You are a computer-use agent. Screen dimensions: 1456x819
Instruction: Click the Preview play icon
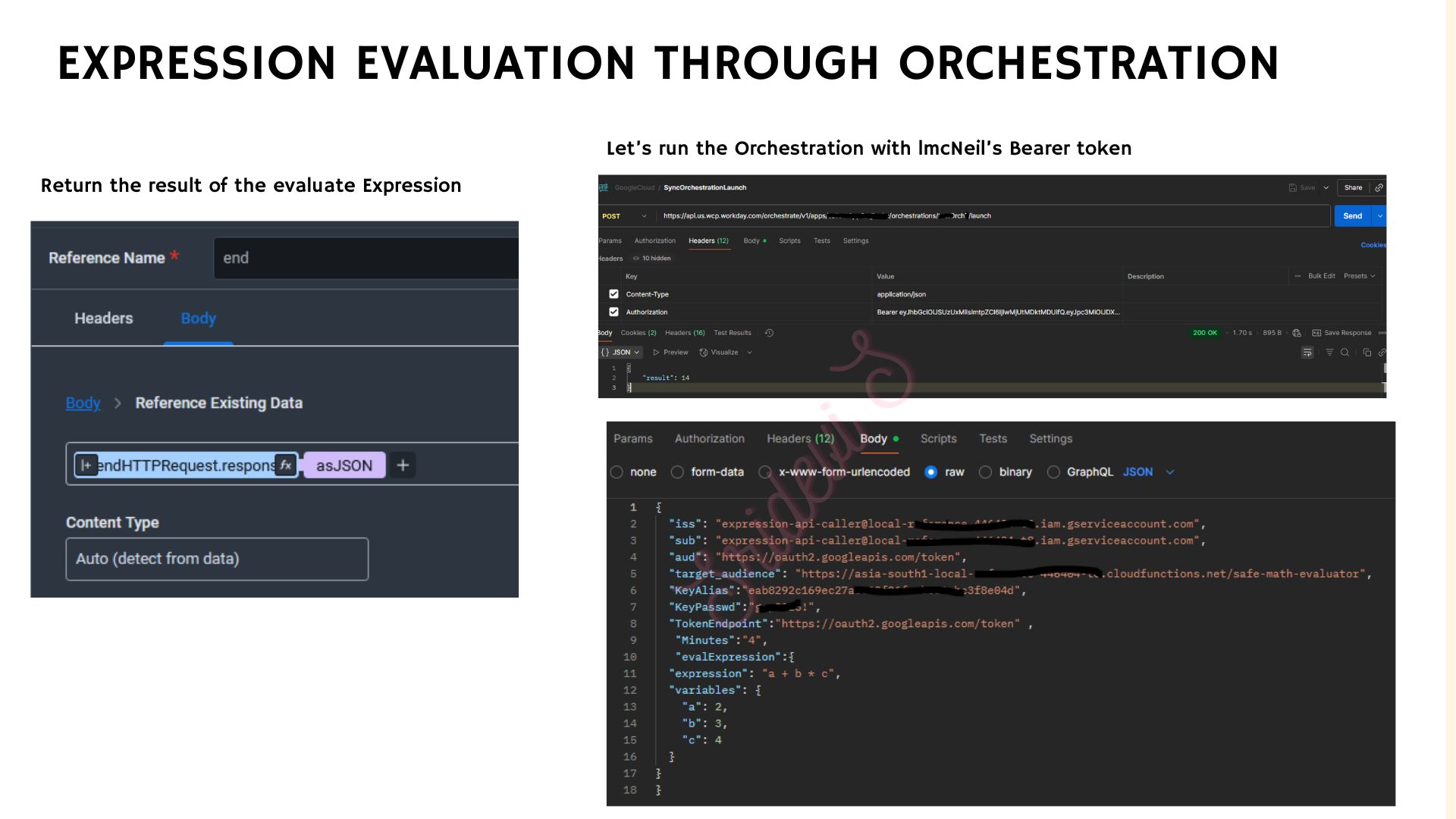[x=656, y=353]
